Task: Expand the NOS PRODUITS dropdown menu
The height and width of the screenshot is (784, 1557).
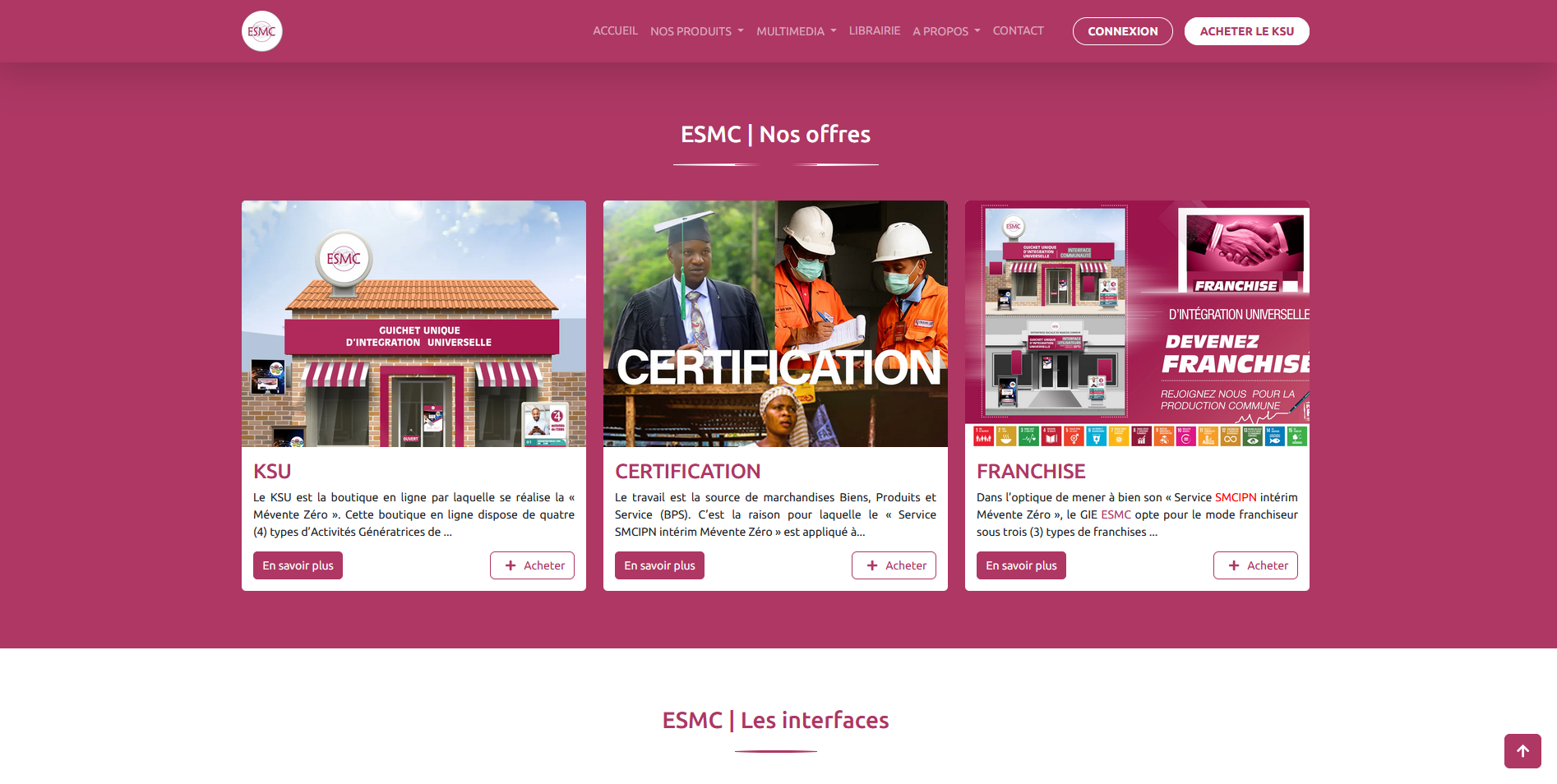Action: (x=696, y=31)
